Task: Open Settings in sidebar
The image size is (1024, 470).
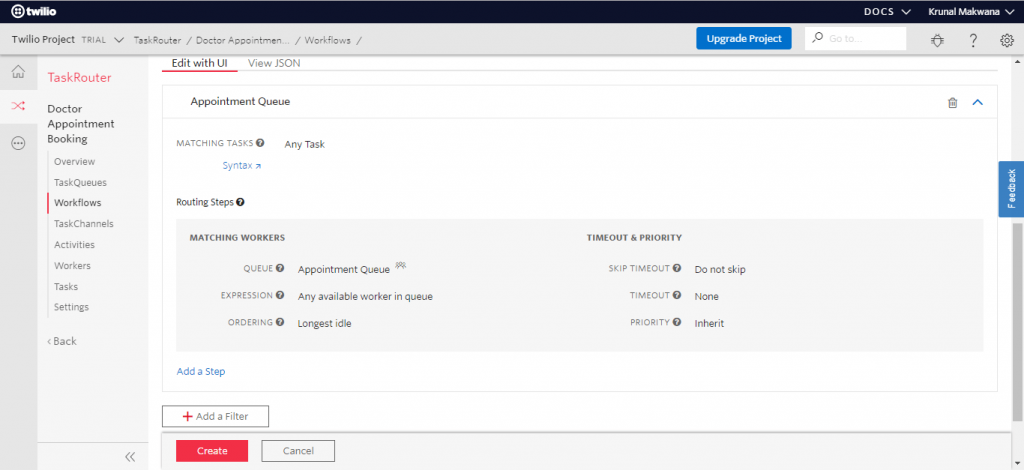Action: pos(71,307)
